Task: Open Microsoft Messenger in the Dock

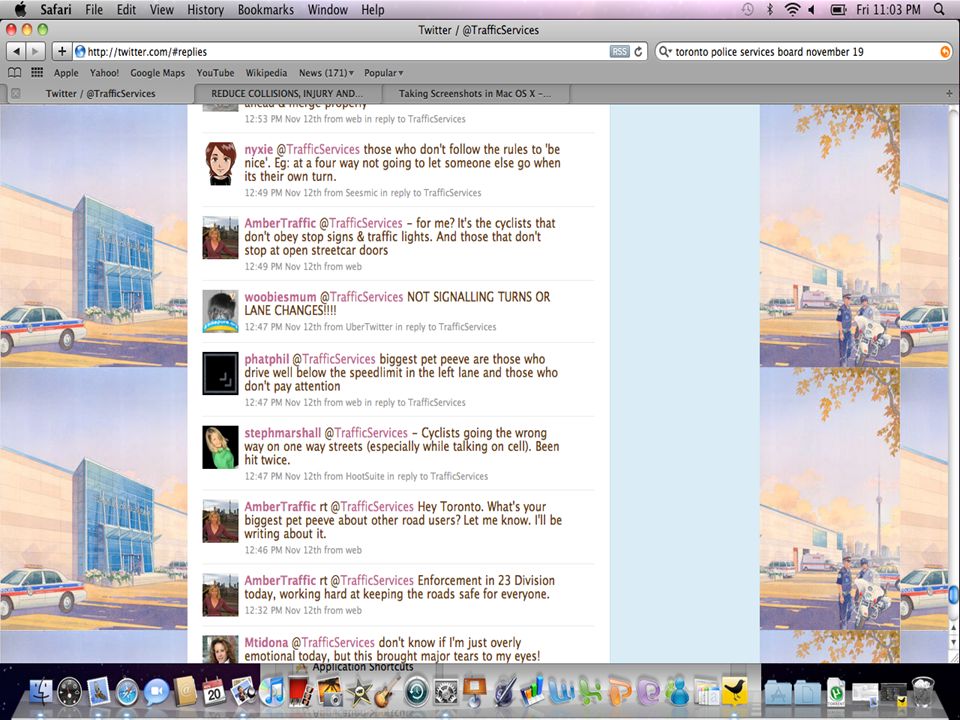Action: click(677, 692)
